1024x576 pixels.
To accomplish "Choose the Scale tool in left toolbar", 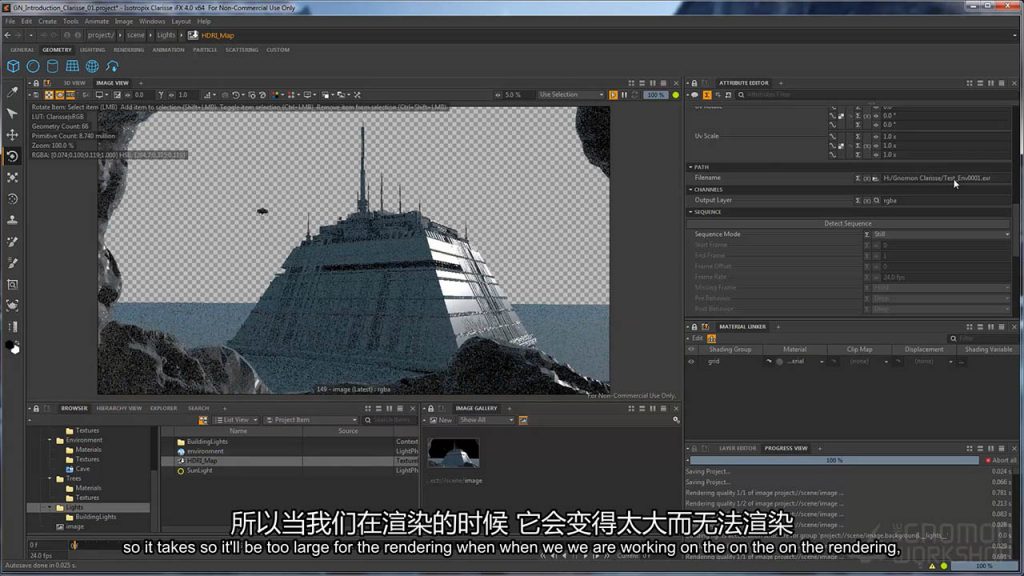I will tap(12, 178).
